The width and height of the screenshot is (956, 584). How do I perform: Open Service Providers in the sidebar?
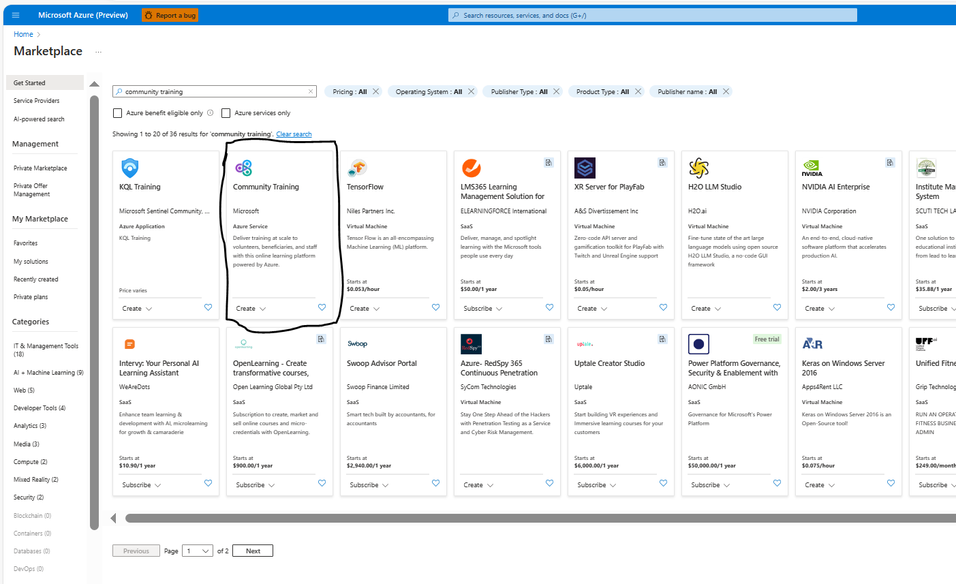(x=37, y=101)
